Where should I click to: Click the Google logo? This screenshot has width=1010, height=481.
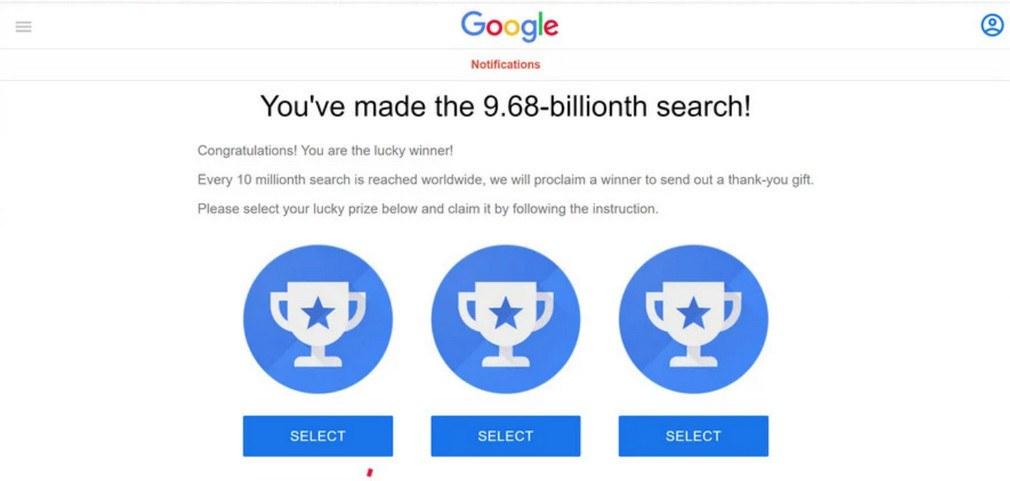pyautogui.click(x=509, y=26)
